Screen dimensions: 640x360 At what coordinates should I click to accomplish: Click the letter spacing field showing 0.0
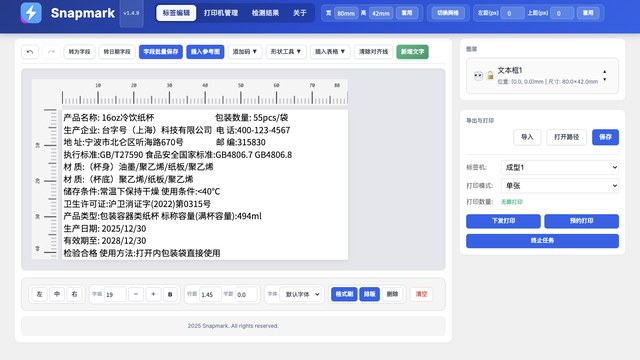[246, 294]
